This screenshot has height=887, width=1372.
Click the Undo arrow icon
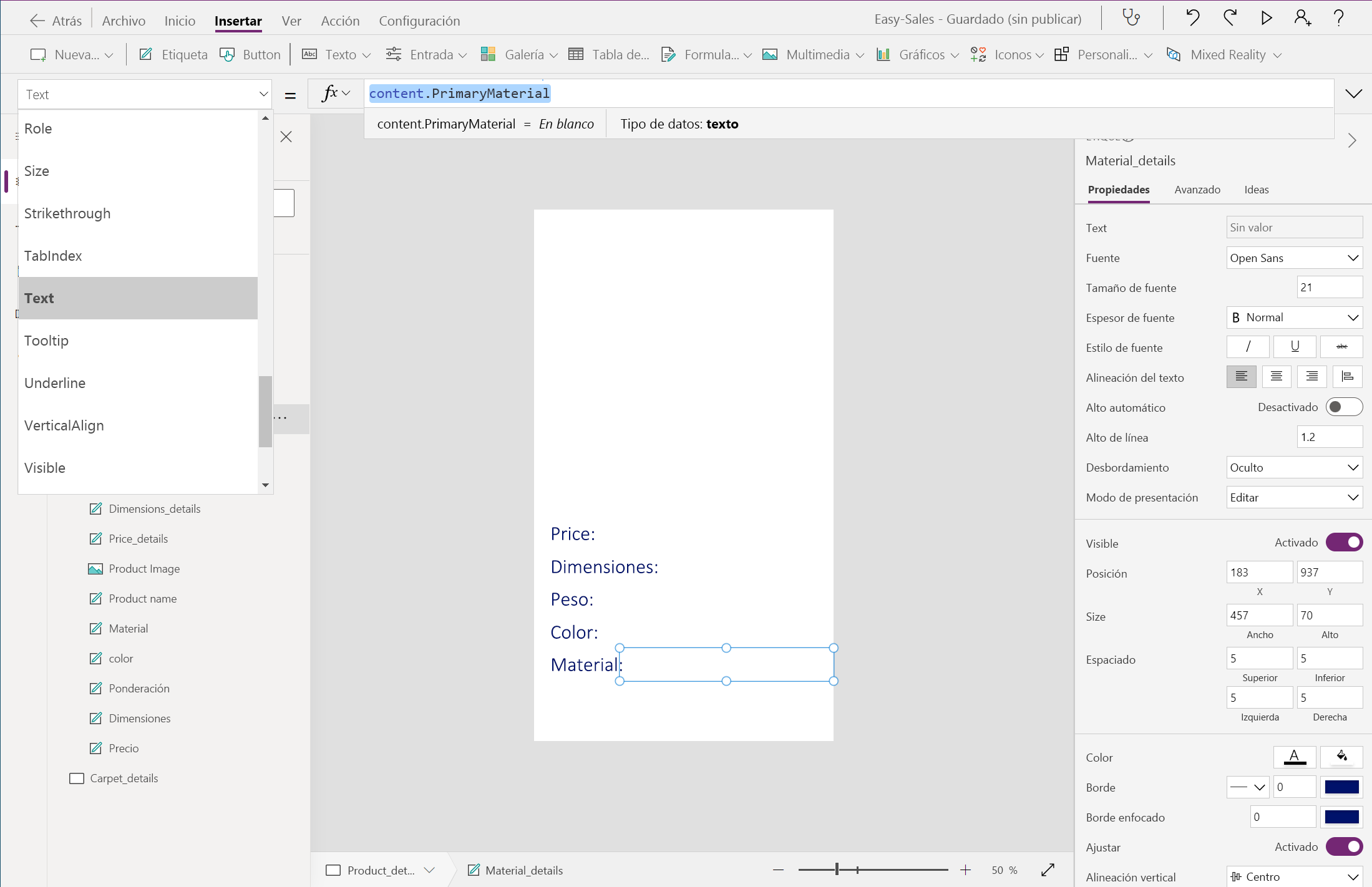1192,18
